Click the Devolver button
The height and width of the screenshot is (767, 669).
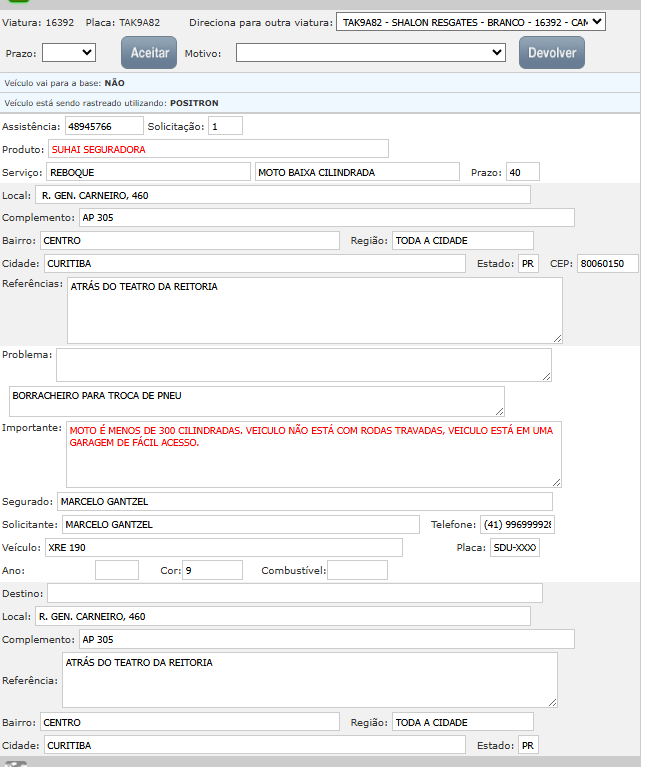551,52
